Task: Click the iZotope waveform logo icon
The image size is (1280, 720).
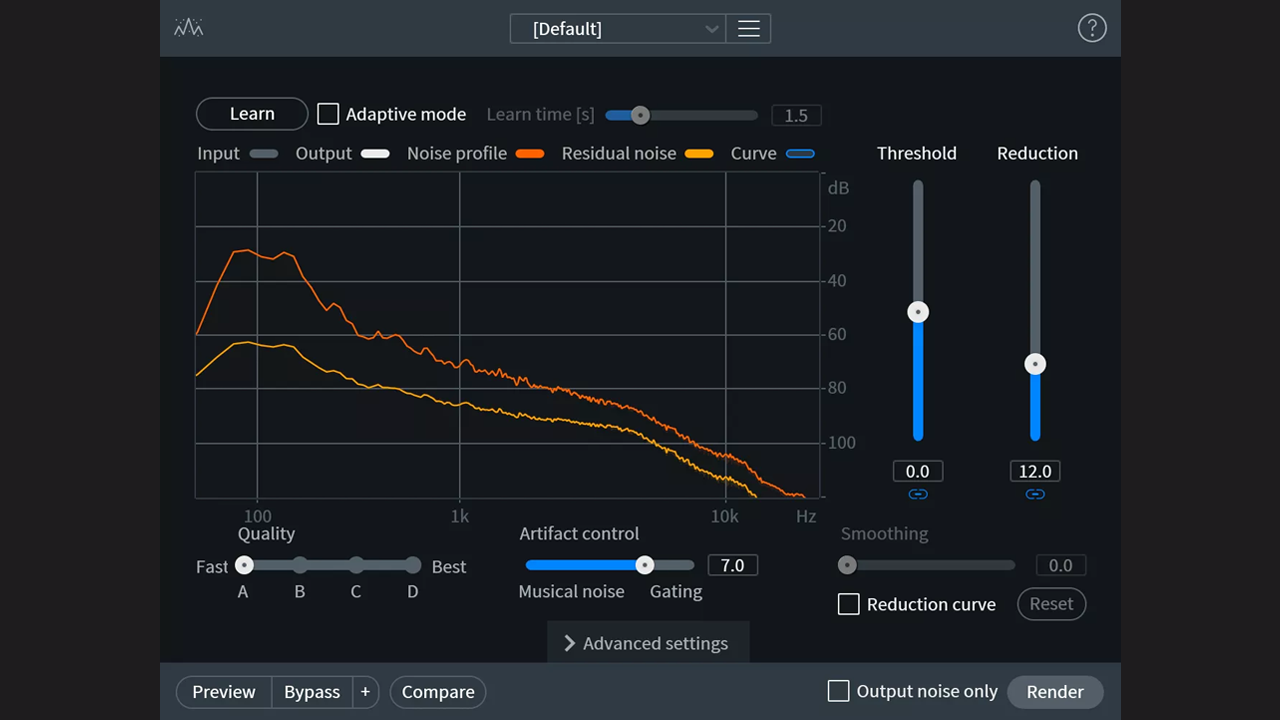Action: tap(188, 28)
